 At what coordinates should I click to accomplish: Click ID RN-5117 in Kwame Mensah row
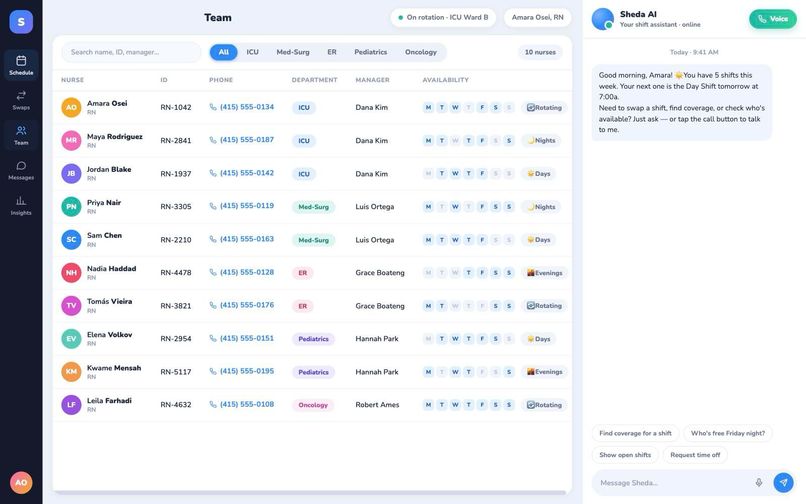176,372
